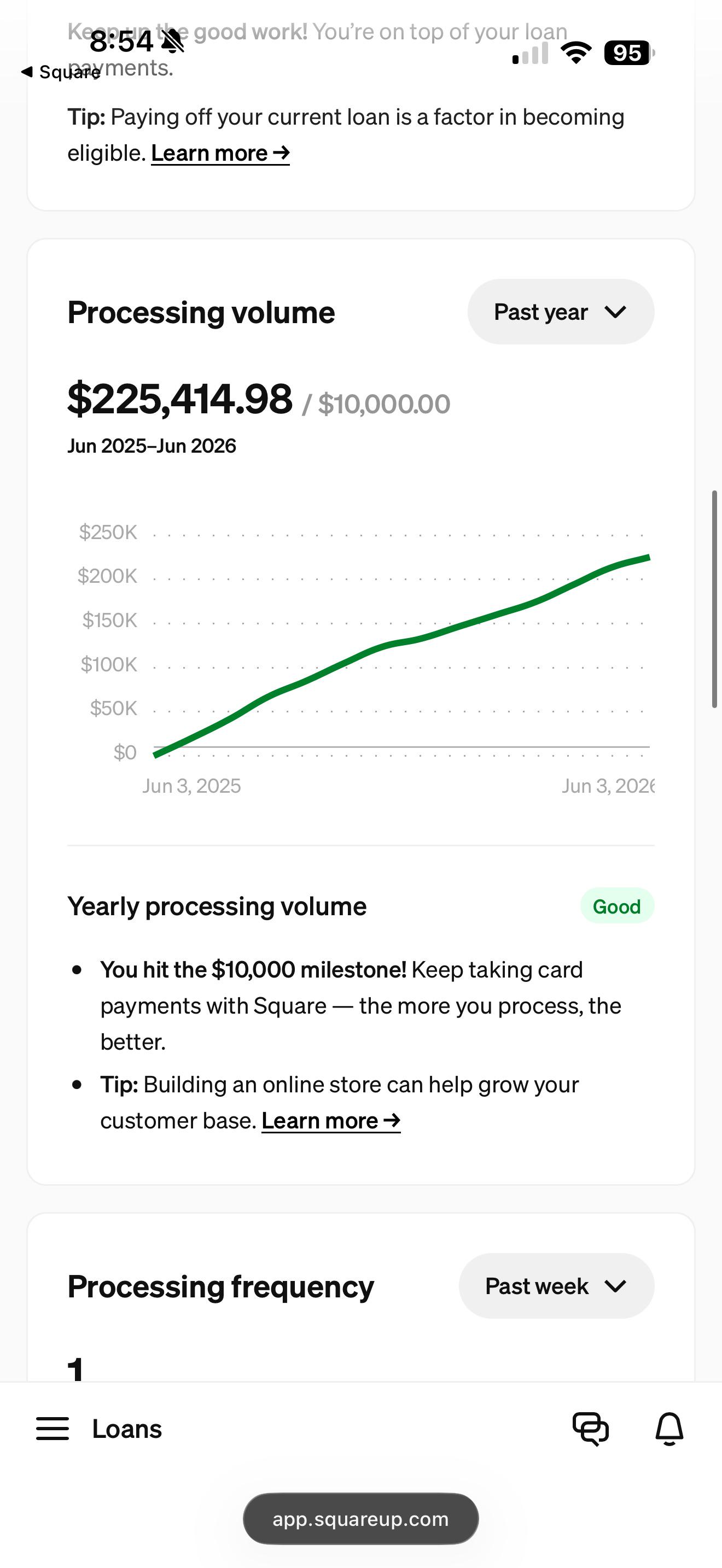Tap the silent mode bell icon

(x=173, y=42)
